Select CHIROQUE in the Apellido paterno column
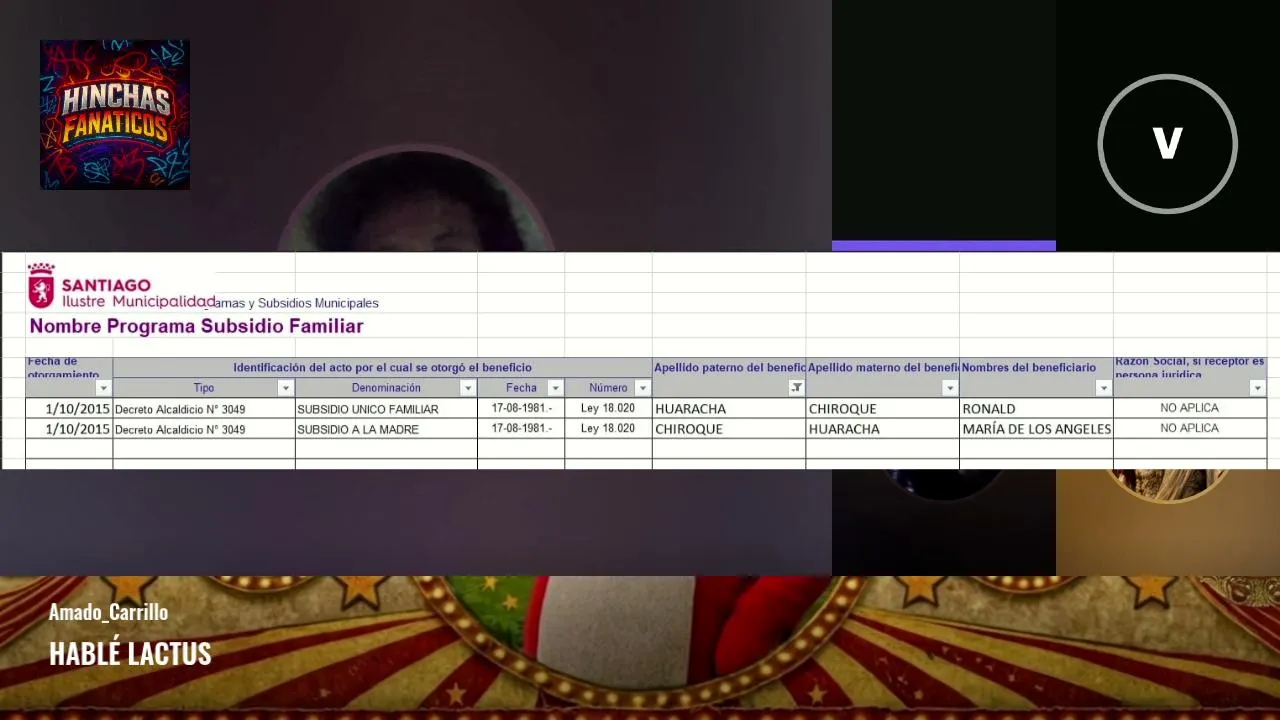The width and height of the screenshot is (1280, 720). tap(729, 428)
